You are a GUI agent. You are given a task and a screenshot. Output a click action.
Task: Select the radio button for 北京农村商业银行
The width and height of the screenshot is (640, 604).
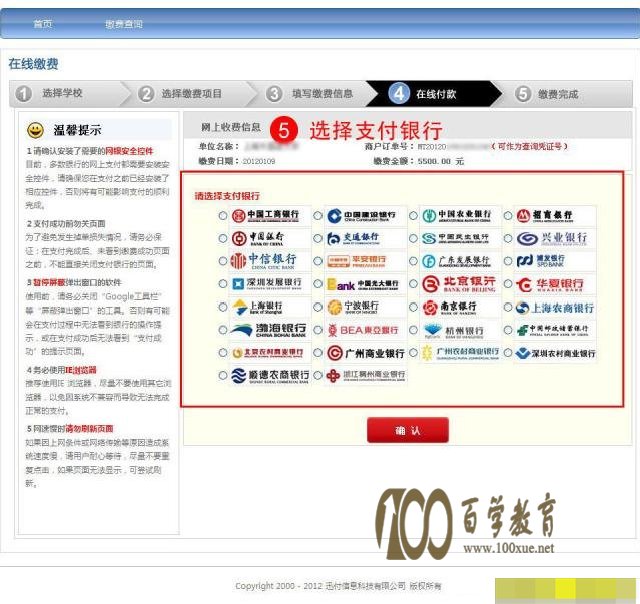point(223,353)
